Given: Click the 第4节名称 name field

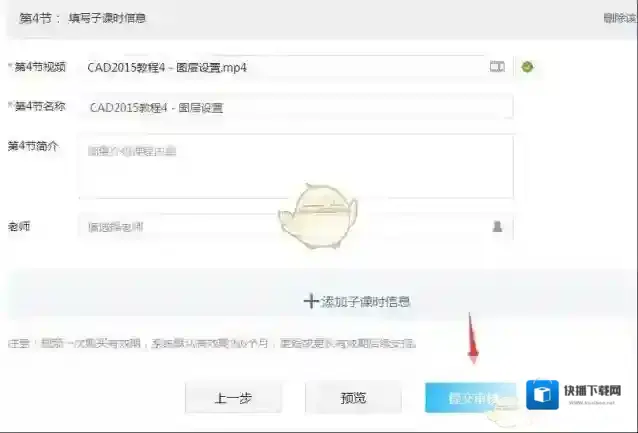Looking at the screenshot, I should pos(295,107).
